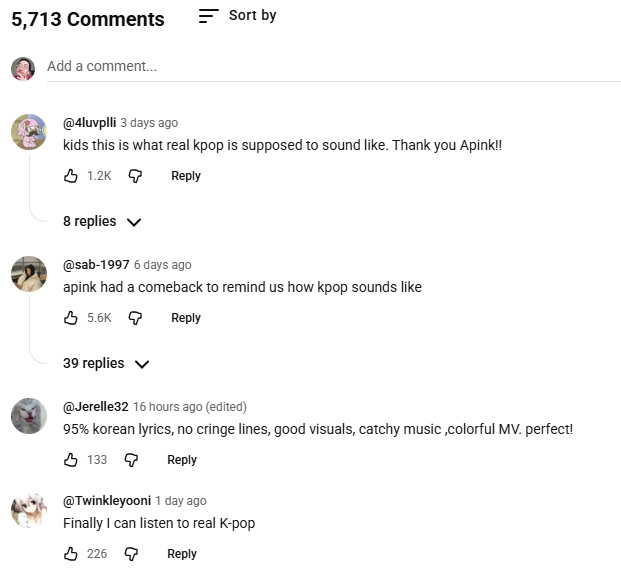Image resolution: width=621 pixels, height=578 pixels.
Task: Reply to the @sab-1997 comment
Action: 186,318
